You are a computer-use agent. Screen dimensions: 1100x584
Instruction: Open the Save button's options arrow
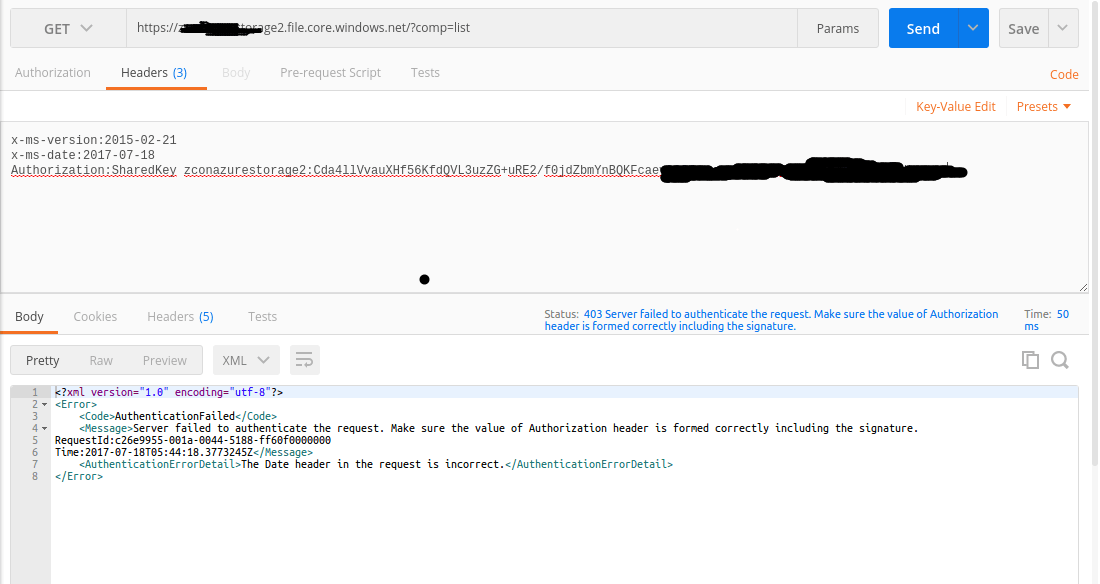click(1064, 27)
